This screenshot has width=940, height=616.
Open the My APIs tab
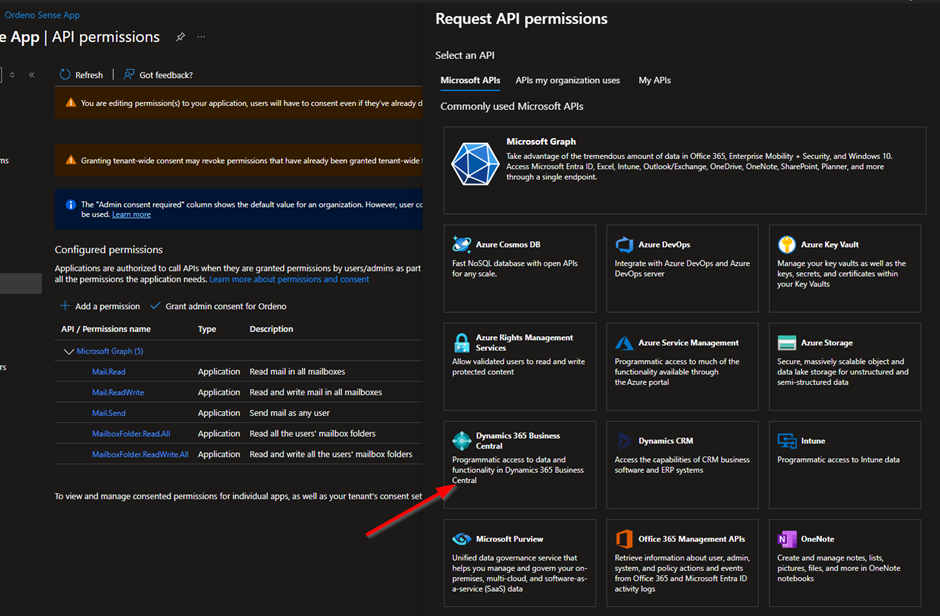coord(655,80)
